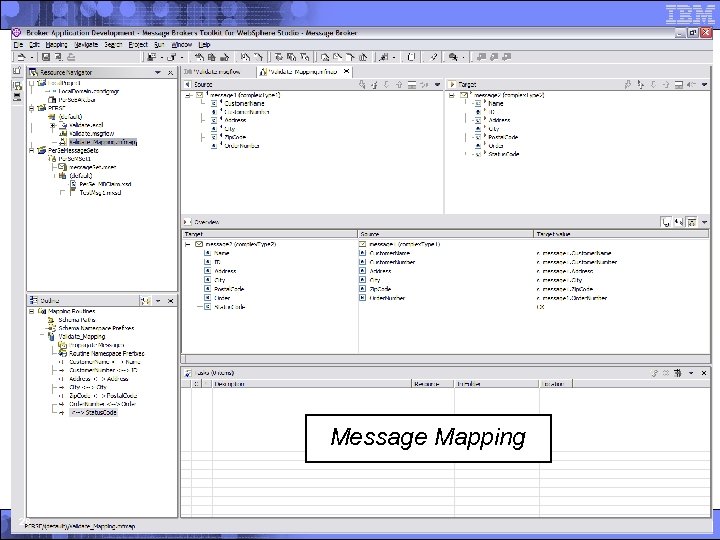The height and width of the screenshot is (540, 720).
Task: Click the Print toolbar icon
Action: point(72,57)
